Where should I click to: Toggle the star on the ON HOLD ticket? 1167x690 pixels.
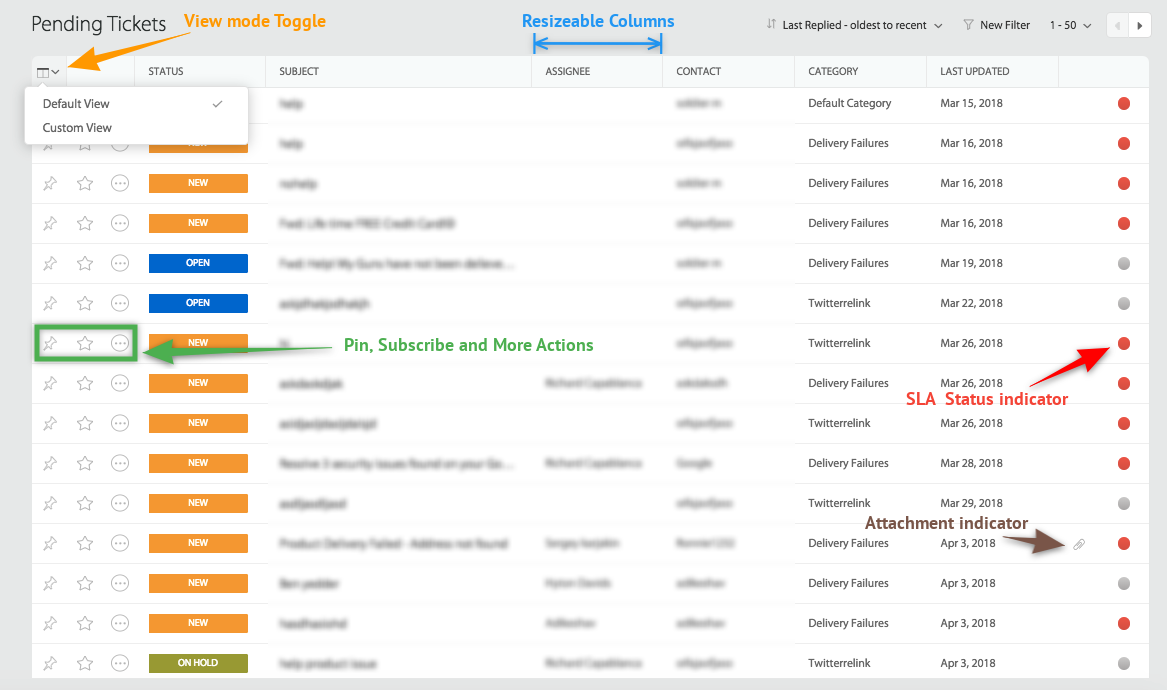pyautogui.click(x=84, y=663)
